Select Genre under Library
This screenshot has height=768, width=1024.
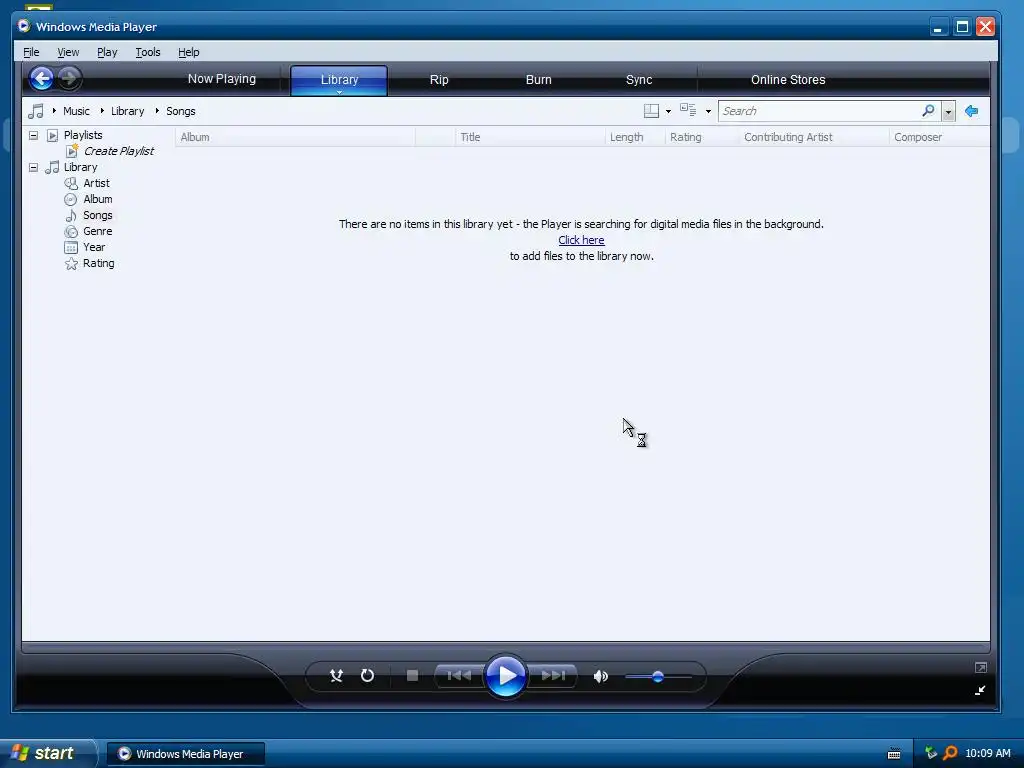(x=97, y=231)
